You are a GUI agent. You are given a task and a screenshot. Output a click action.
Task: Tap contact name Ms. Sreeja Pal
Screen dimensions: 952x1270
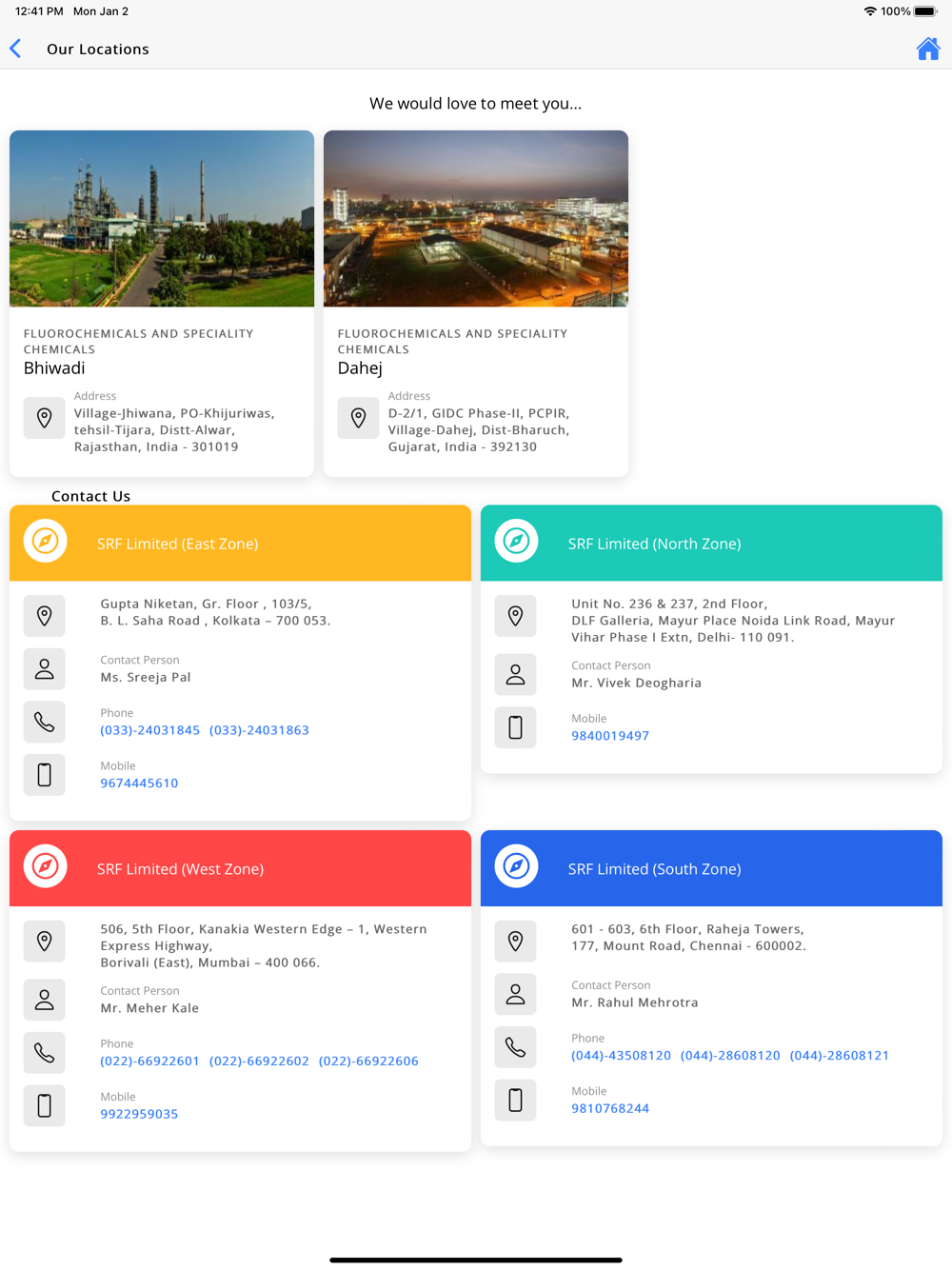point(146,678)
